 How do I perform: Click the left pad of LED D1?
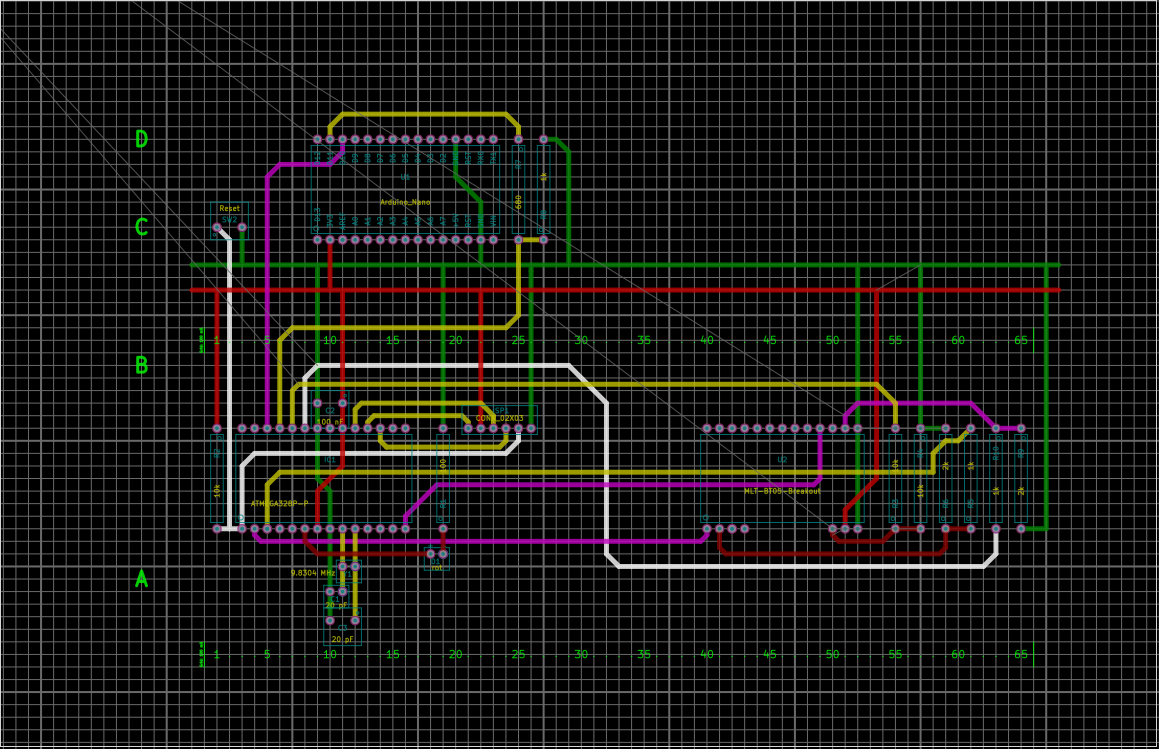click(x=430, y=554)
